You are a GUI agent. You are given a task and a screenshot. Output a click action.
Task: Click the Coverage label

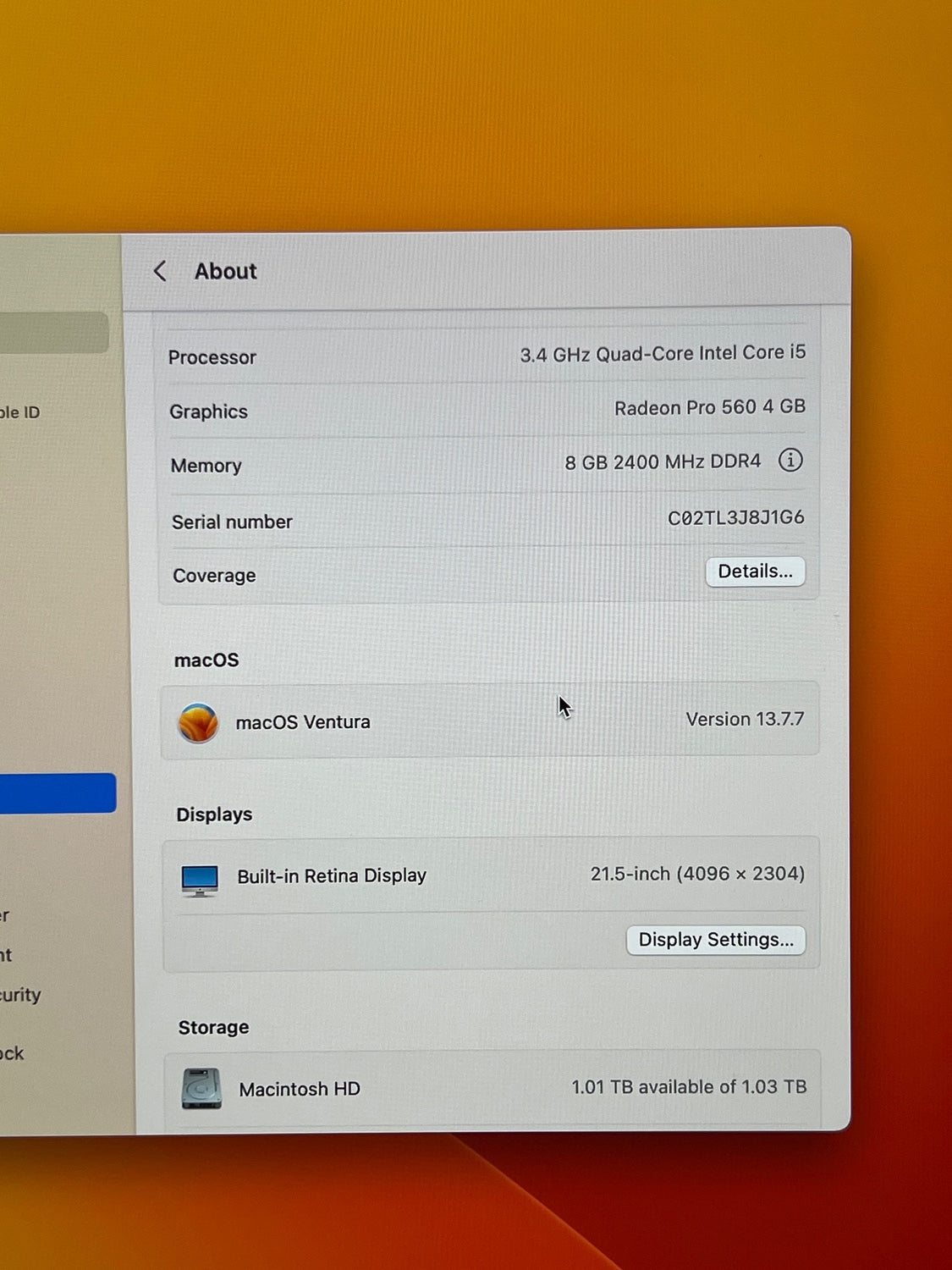(214, 576)
